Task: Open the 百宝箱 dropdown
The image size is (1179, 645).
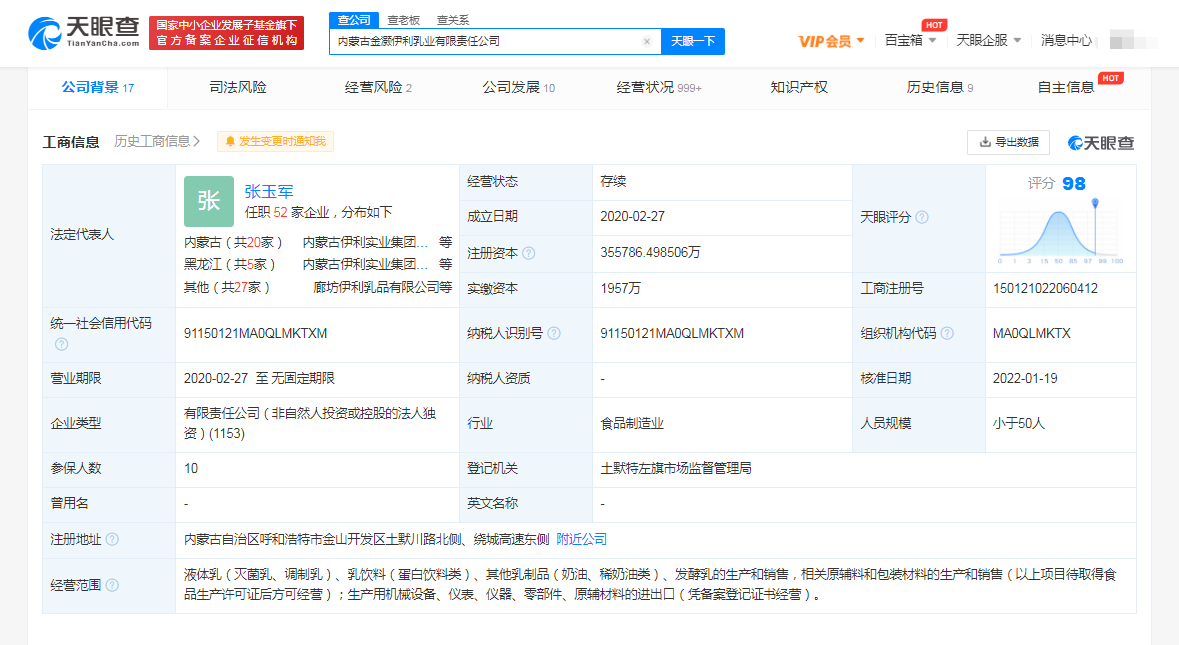Action: 910,41
